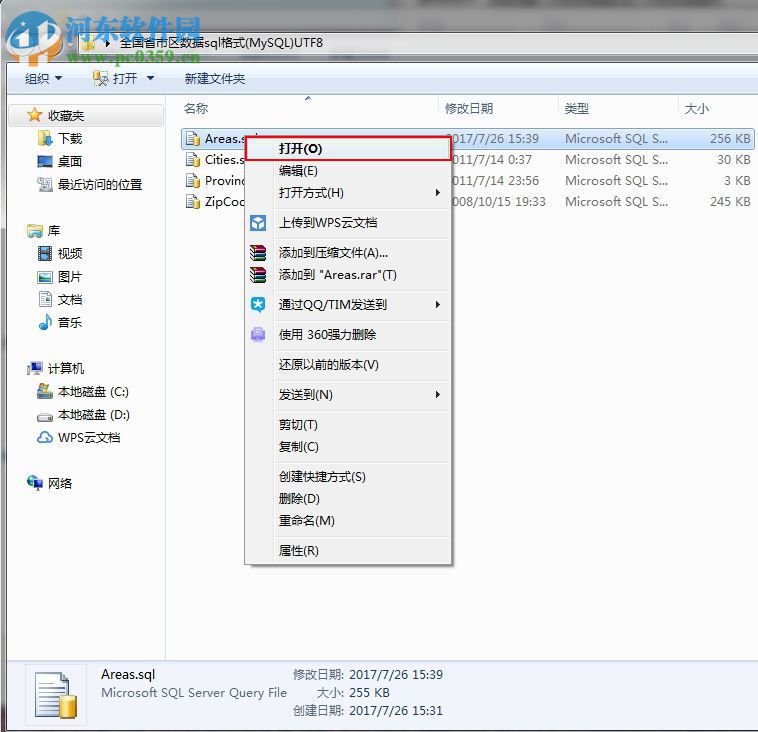
Task: Click Create Shortcut (创建快捷方式) entry
Action: pos(348,477)
